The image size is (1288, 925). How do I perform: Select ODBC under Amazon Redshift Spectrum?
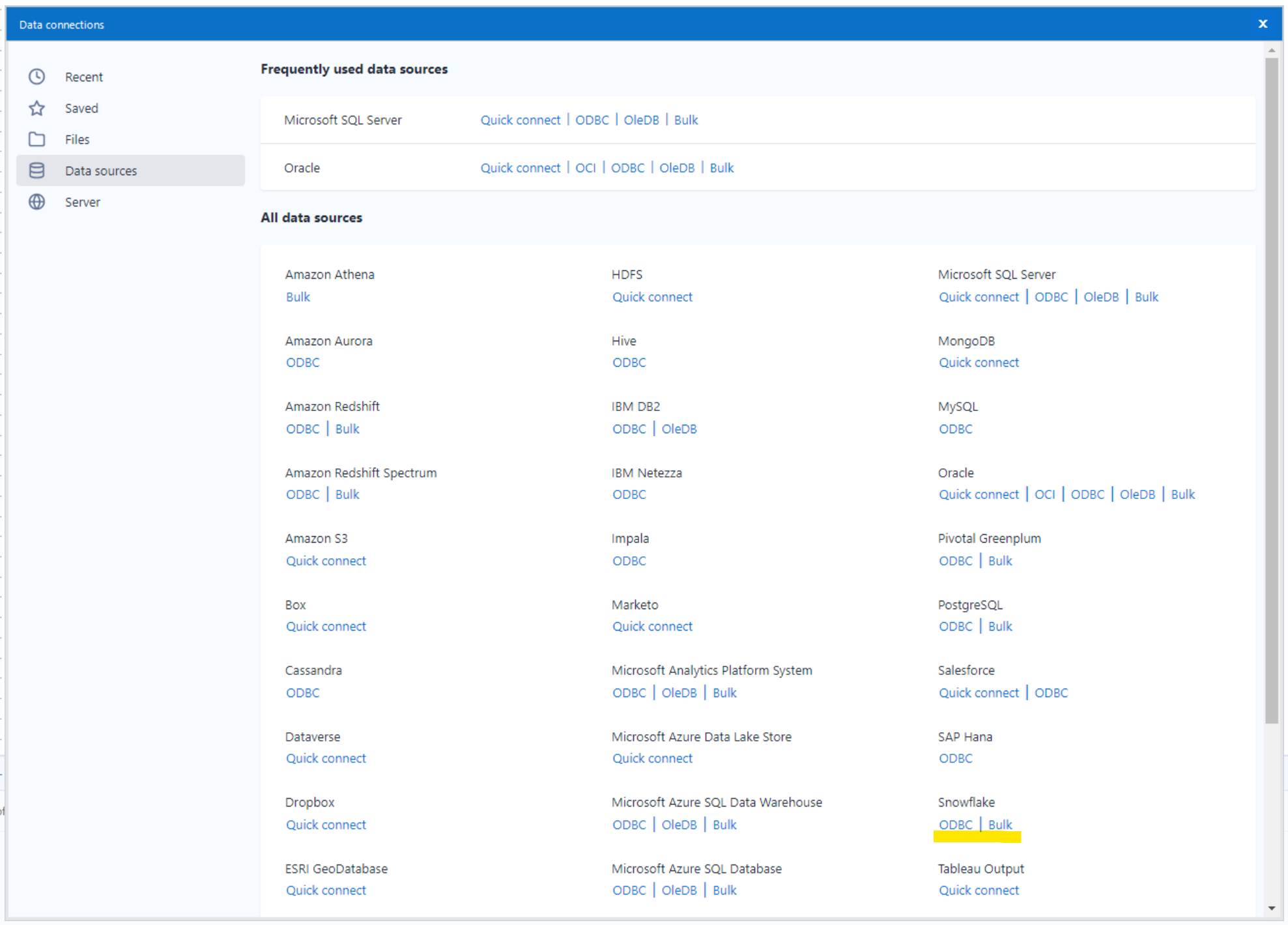[303, 494]
